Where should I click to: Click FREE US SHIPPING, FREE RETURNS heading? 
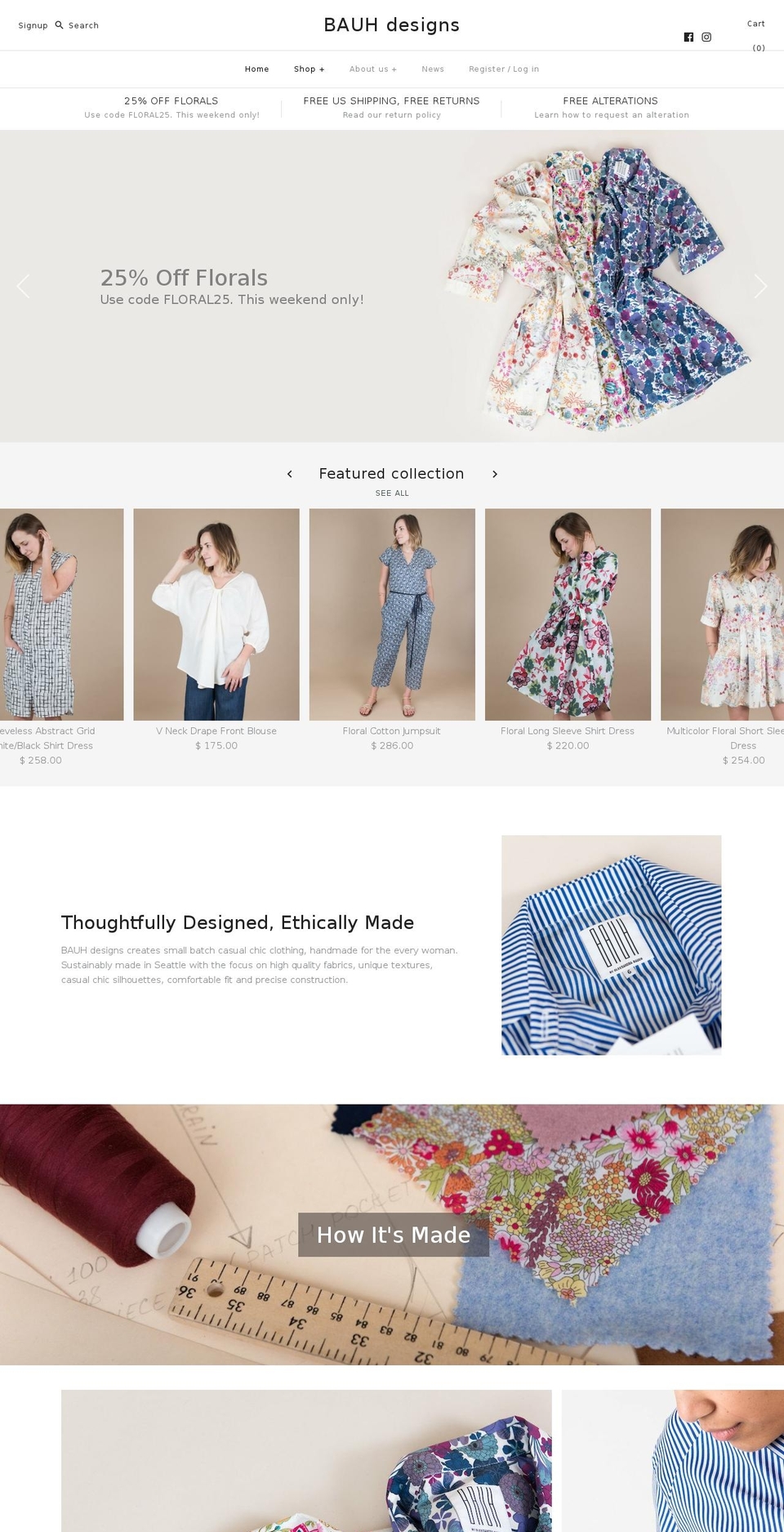click(x=392, y=101)
